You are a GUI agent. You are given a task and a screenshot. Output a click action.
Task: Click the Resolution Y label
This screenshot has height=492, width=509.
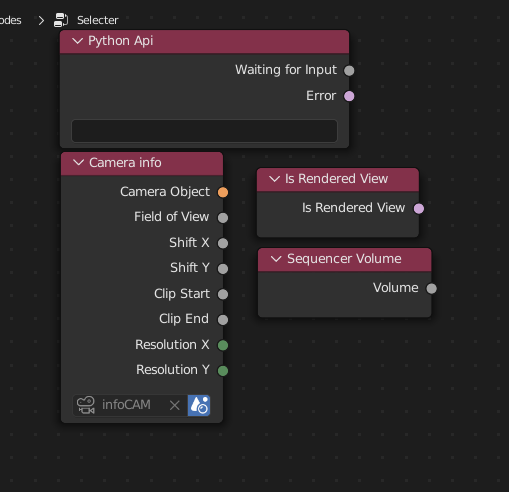[x=173, y=370]
